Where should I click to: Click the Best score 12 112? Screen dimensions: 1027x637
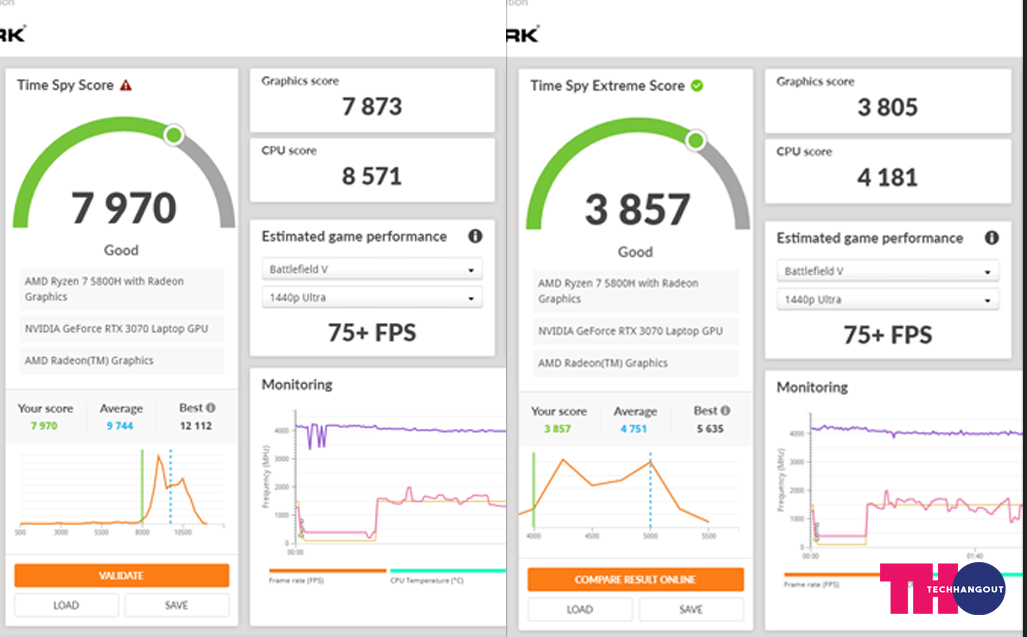[x=196, y=426]
